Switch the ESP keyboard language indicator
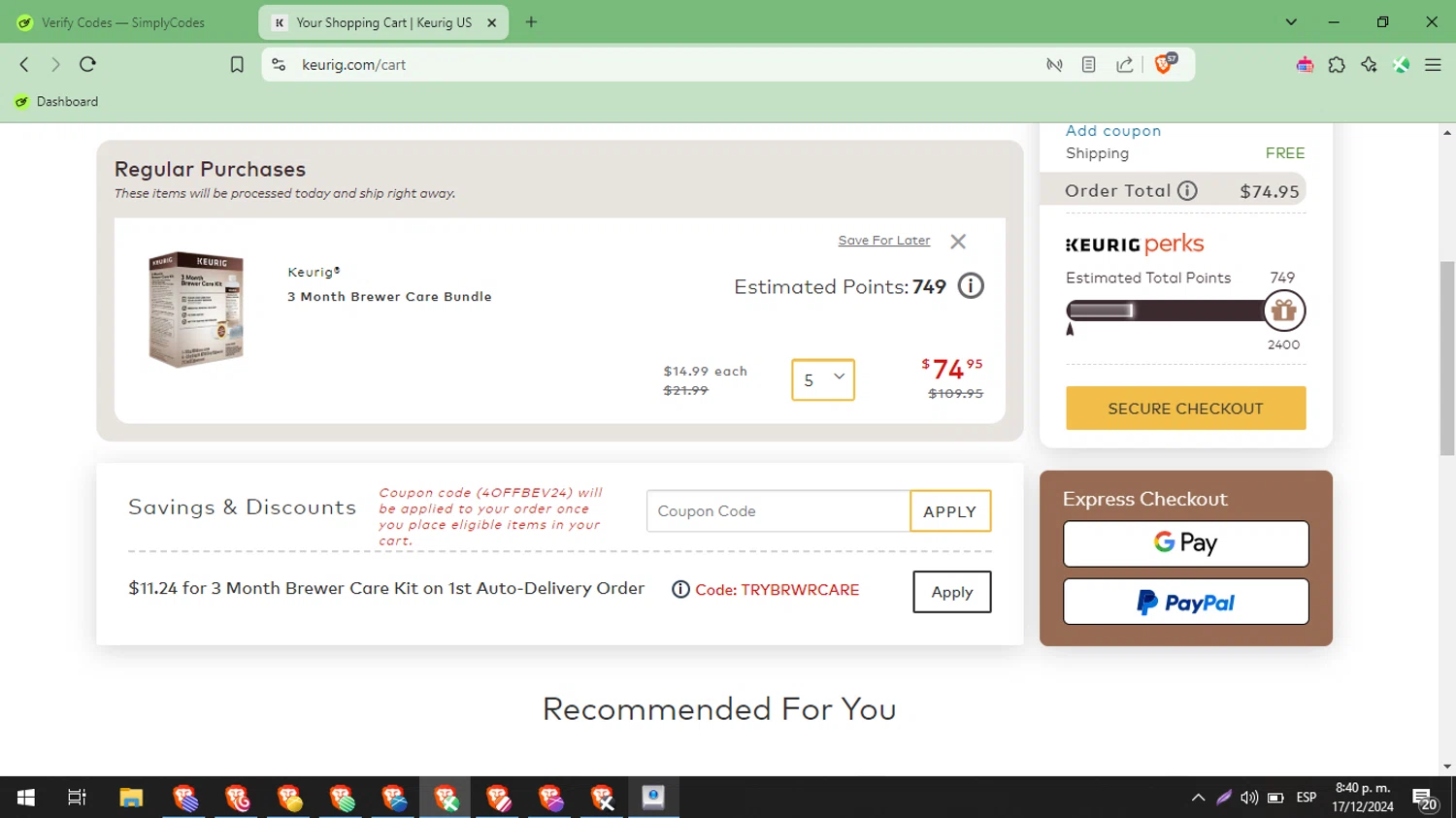 coord(1307,798)
